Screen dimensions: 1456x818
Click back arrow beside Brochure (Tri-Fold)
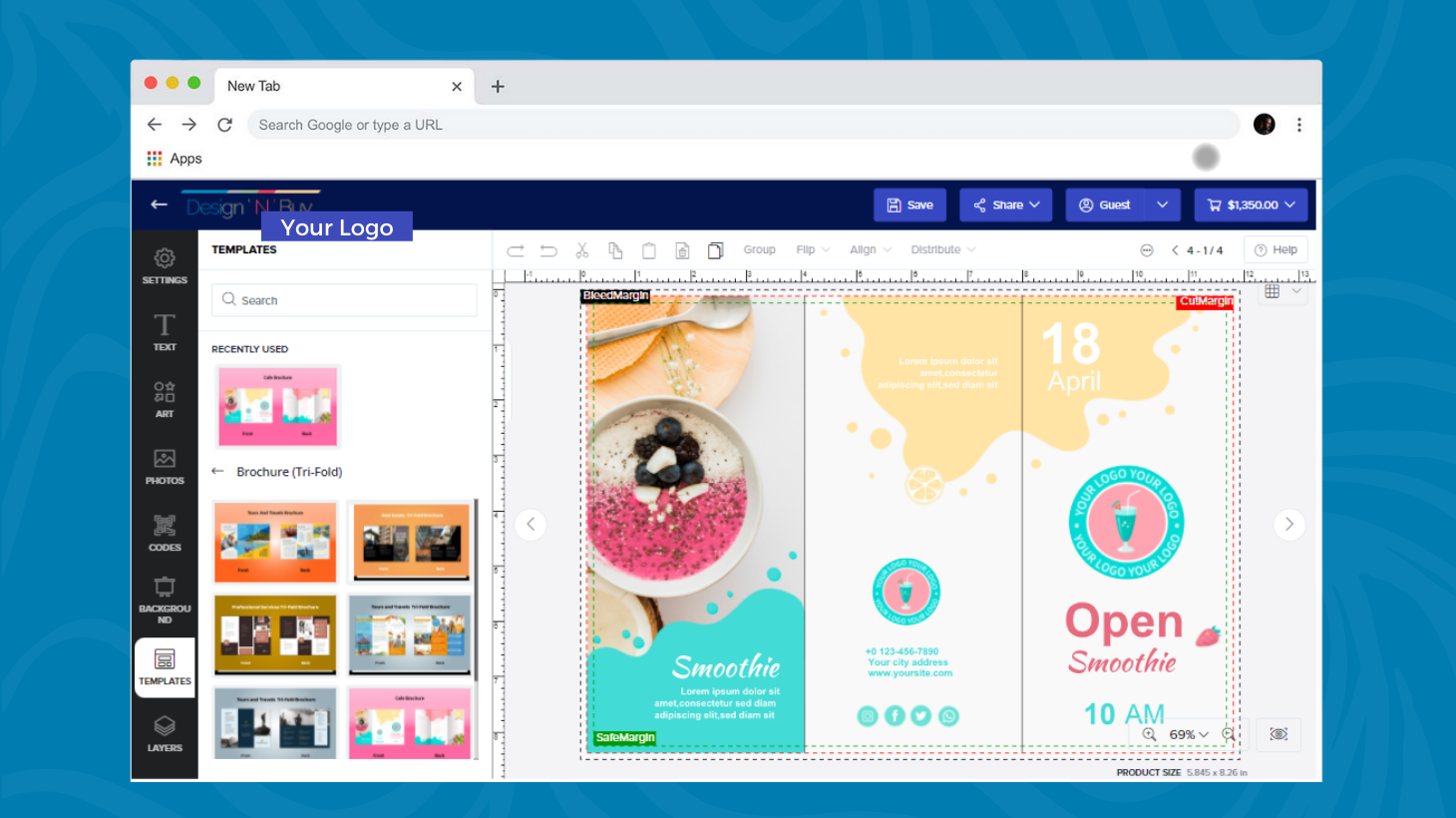tap(217, 471)
